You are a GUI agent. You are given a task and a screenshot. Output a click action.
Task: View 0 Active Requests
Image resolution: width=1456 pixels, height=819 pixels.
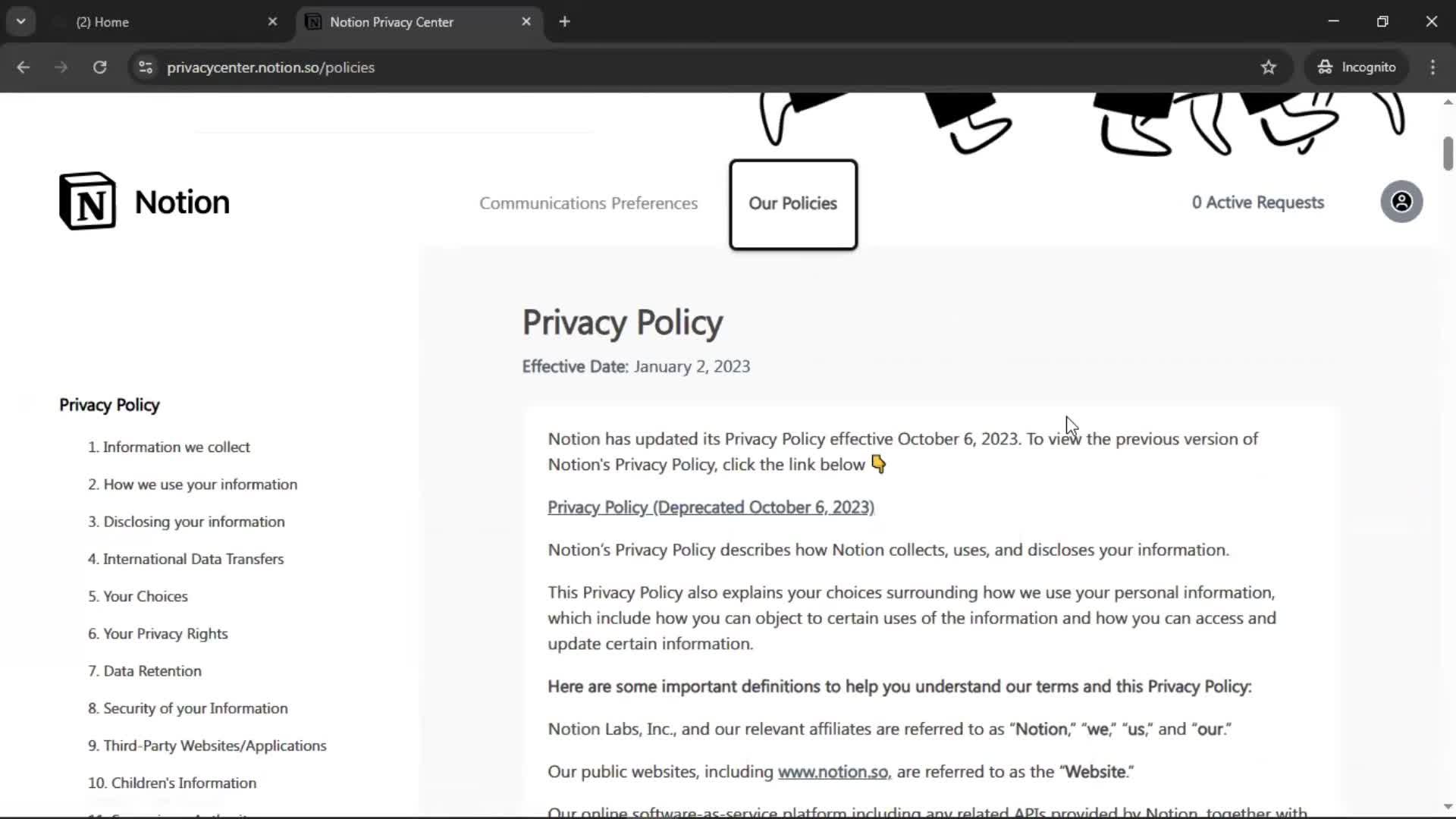coord(1257,202)
